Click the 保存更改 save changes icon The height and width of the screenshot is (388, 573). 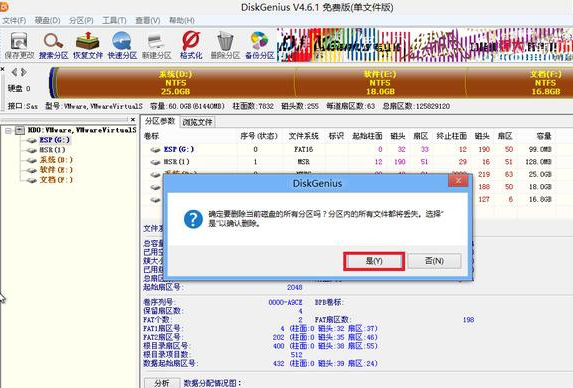(x=19, y=45)
